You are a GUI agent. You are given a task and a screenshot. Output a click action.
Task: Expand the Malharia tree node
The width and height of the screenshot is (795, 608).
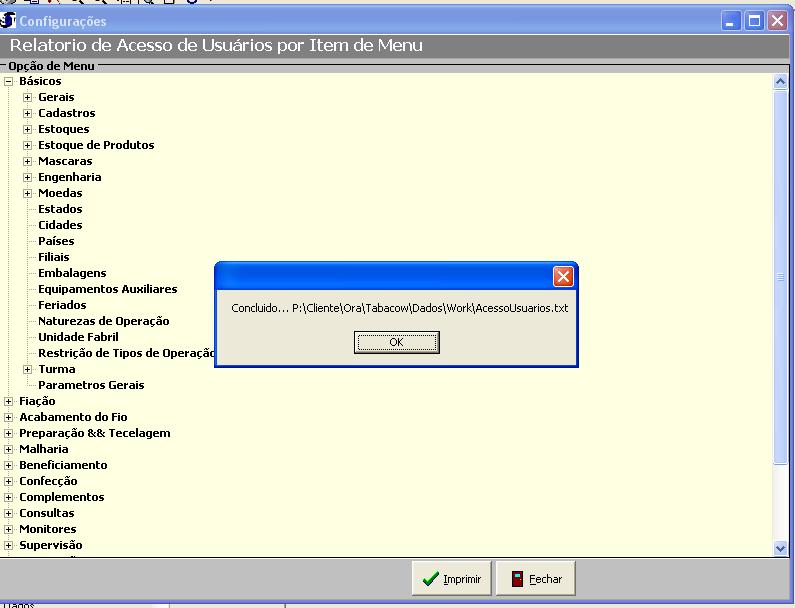point(9,449)
